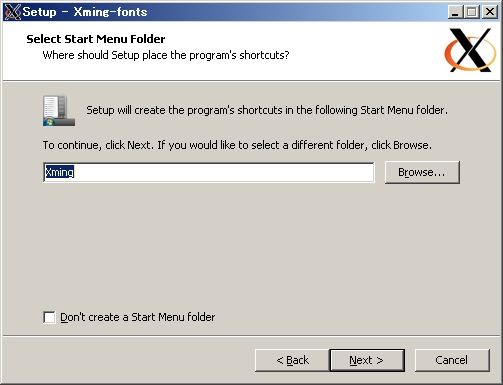Go back with the Back button

[292, 360]
